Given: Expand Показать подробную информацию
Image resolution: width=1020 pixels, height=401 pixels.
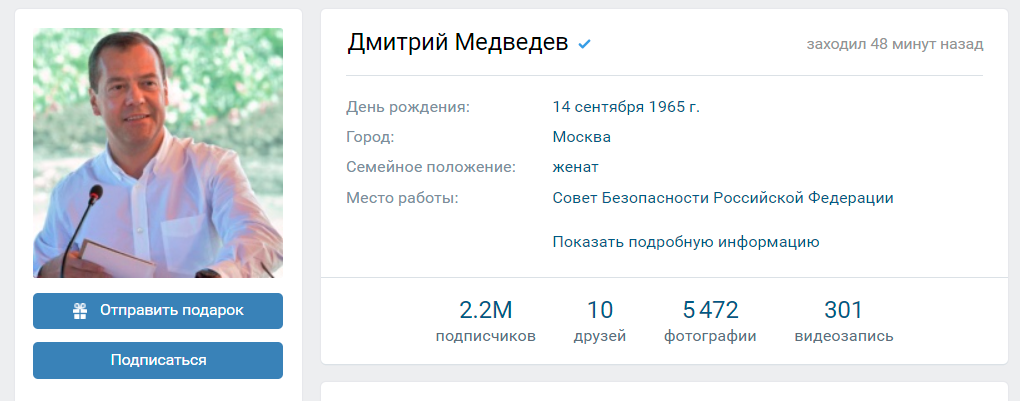Looking at the screenshot, I should (686, 241).
